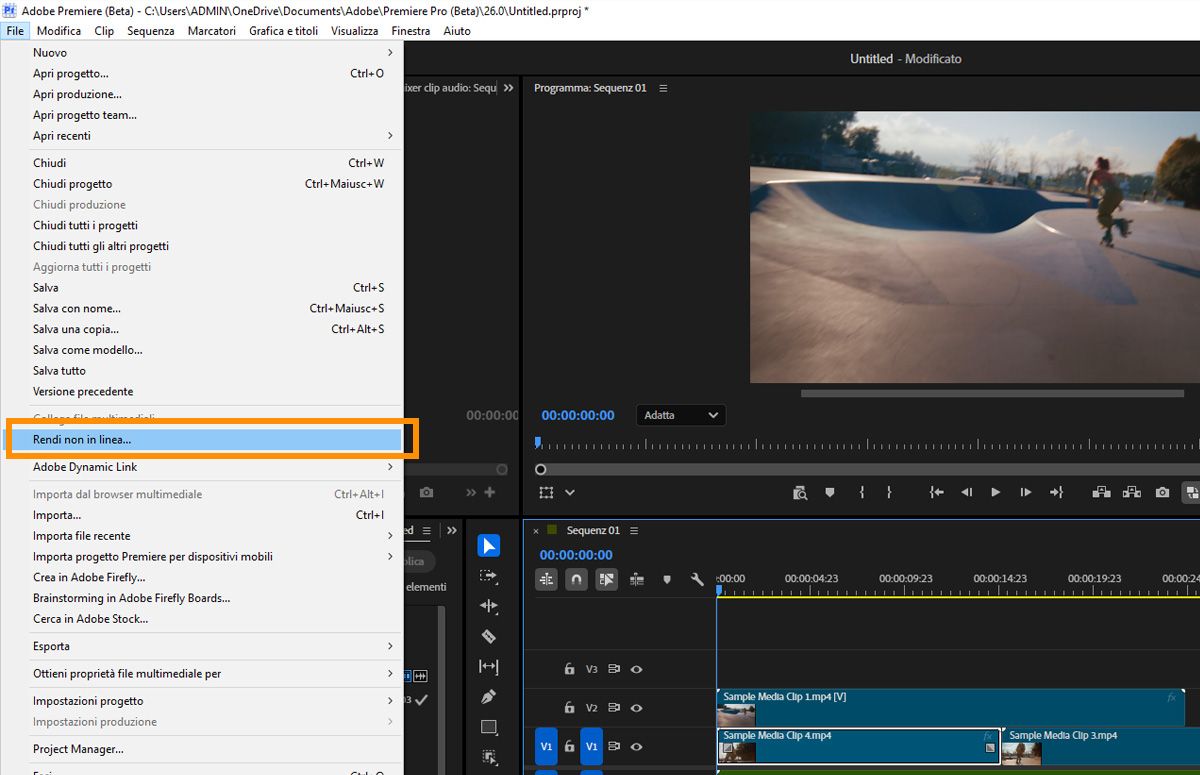Expand Impostazioni progetto submenu
This screenshot has width=1200, height=775.
[x=200, y=701]
